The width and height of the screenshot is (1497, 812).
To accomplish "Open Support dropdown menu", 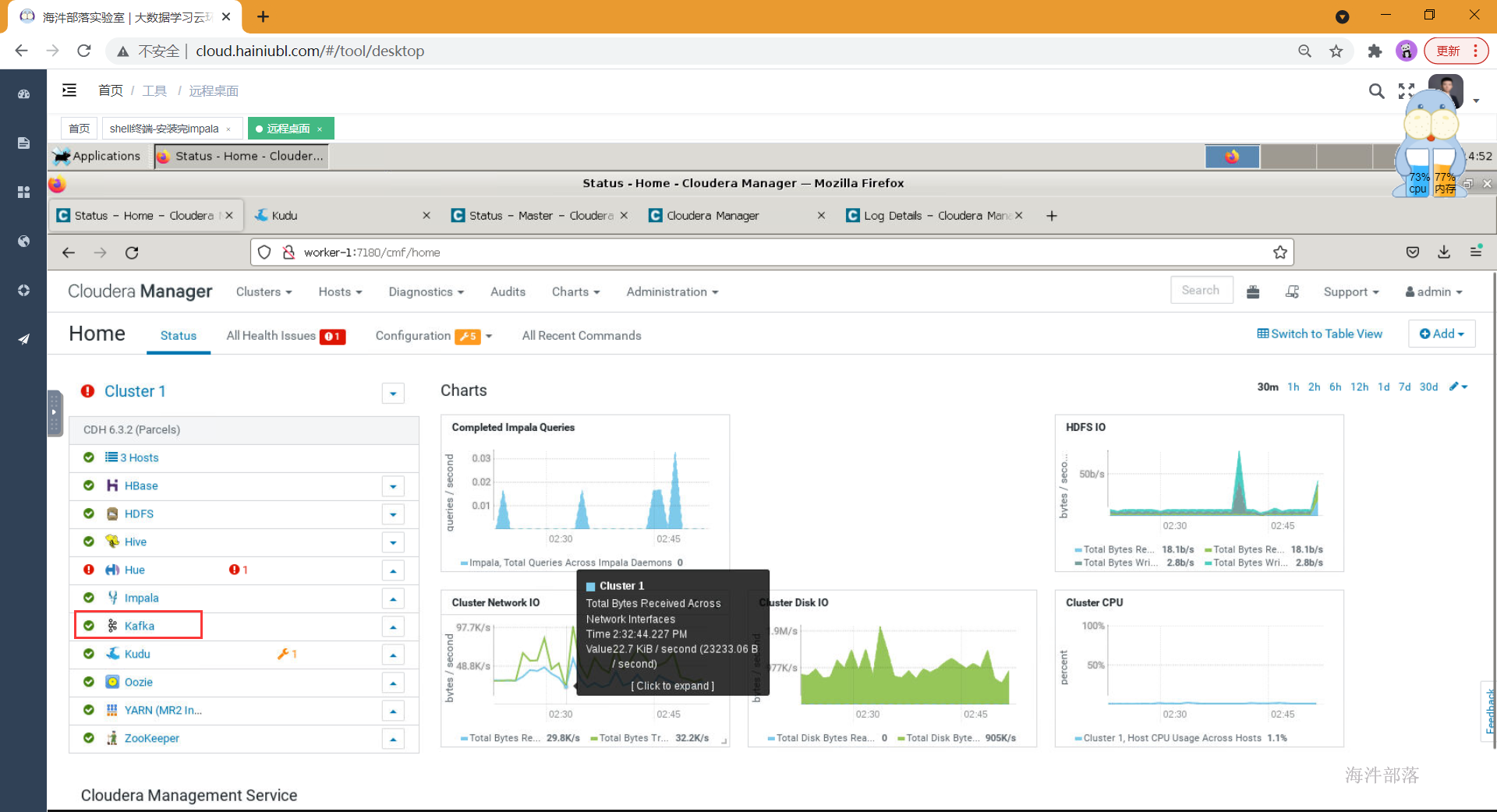I will tap(1351, 291).
